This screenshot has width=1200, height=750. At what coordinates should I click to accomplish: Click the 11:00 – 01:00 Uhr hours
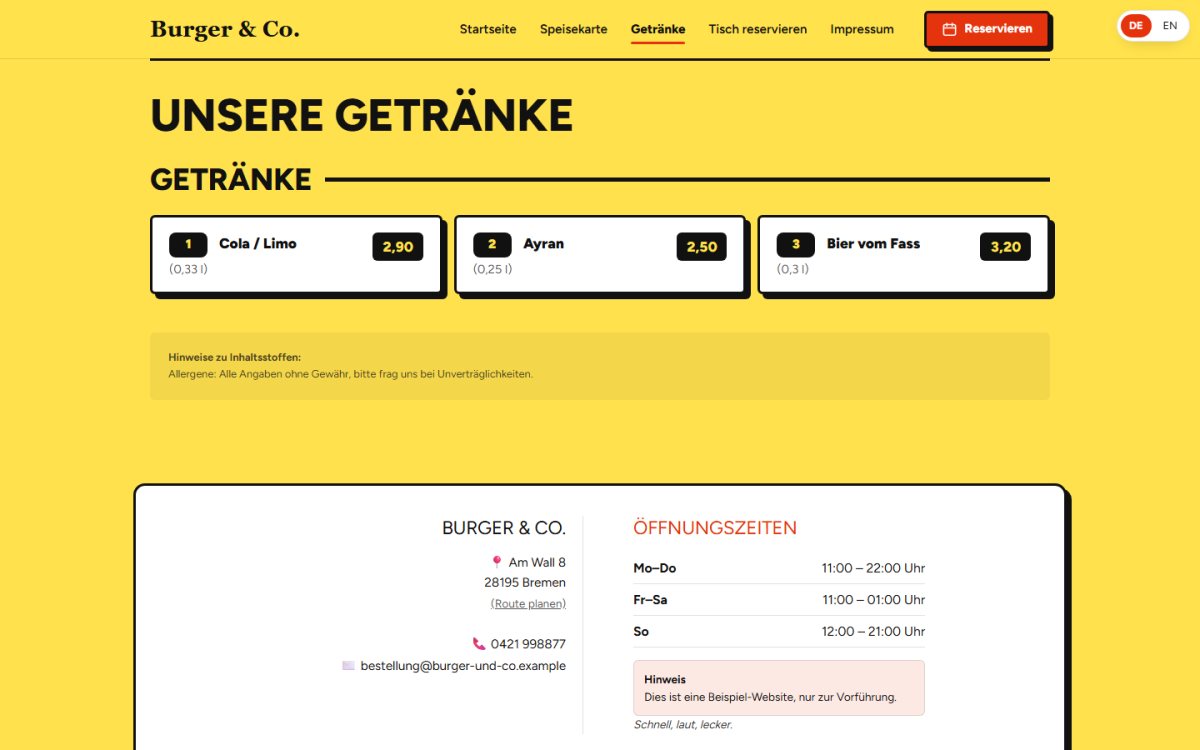click(x=874, y=600)
